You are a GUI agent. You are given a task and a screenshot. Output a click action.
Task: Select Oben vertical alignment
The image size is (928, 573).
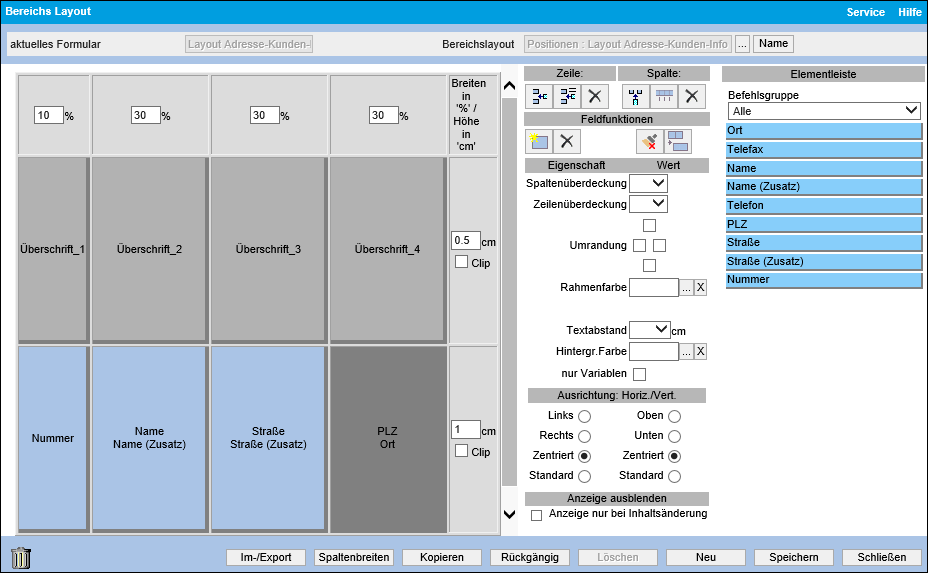click(x=674, y=416)
